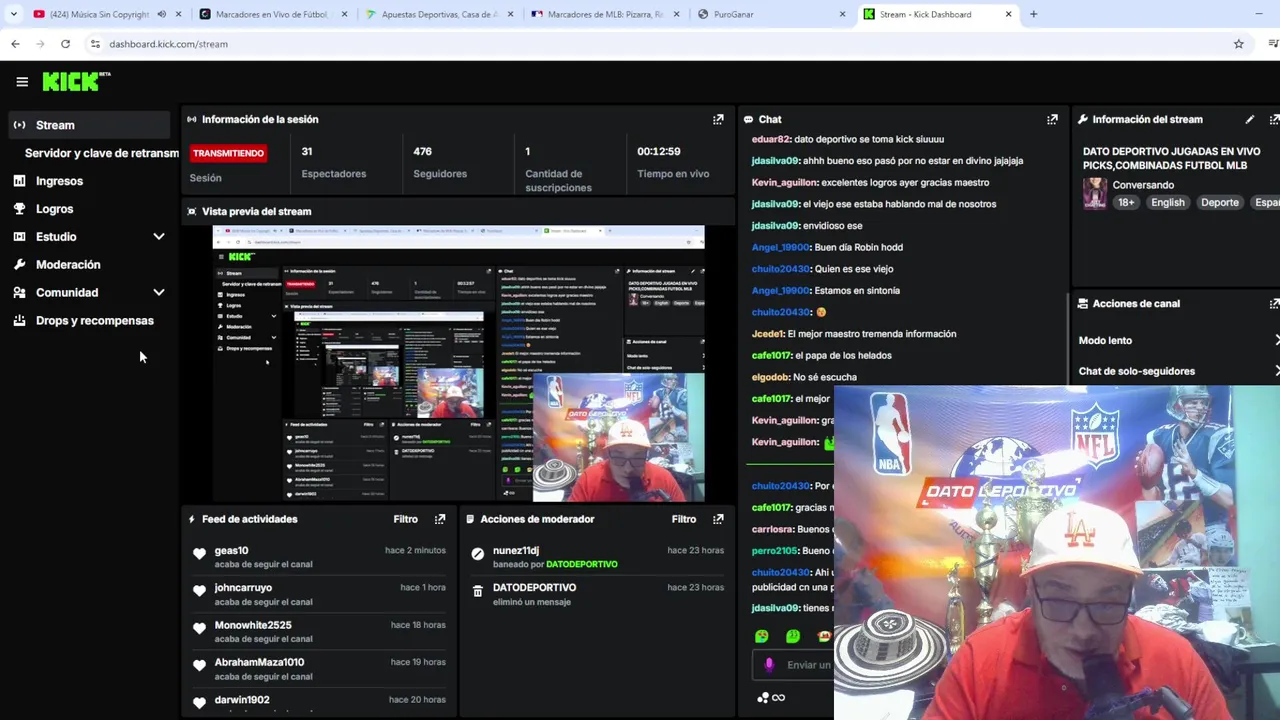
Task: Click the Conversando category thumbnail image
Action: pos(1095,193)
